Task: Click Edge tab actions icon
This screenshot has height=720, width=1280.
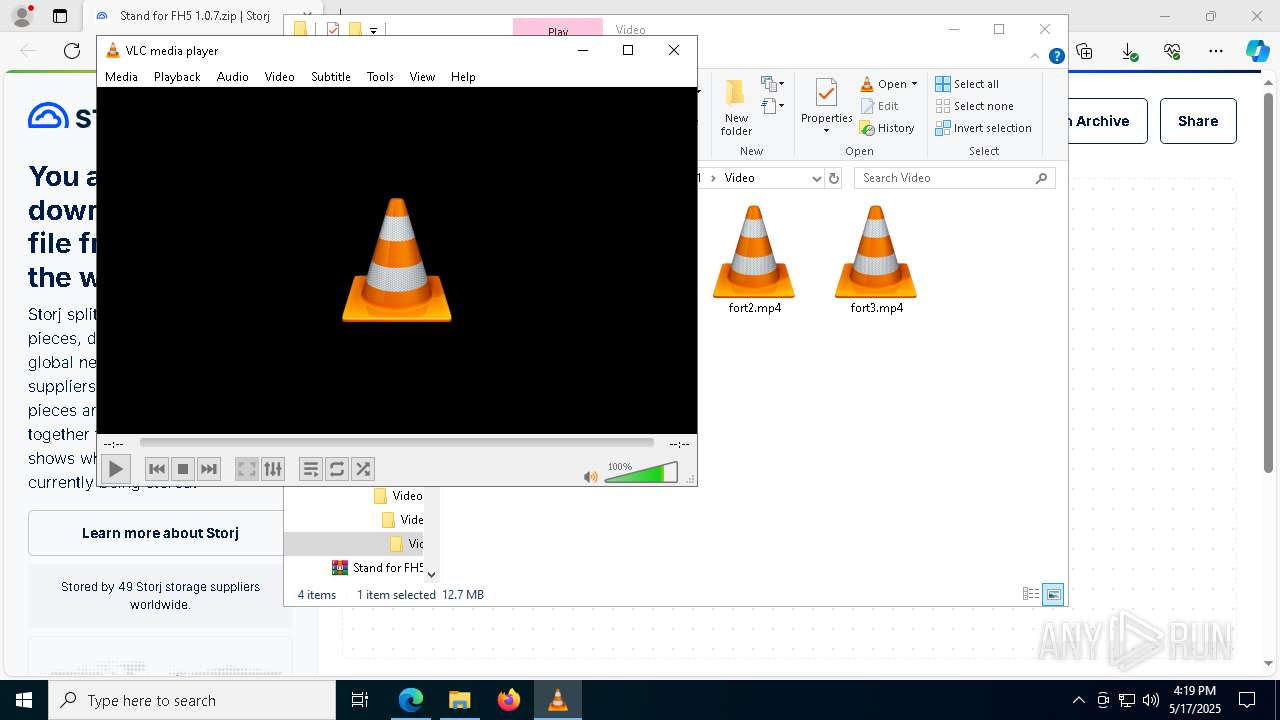Action: (60, 16)
